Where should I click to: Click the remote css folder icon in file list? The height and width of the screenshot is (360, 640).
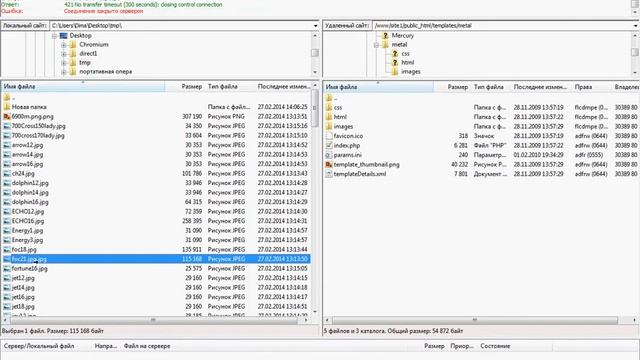click(329, 107)
